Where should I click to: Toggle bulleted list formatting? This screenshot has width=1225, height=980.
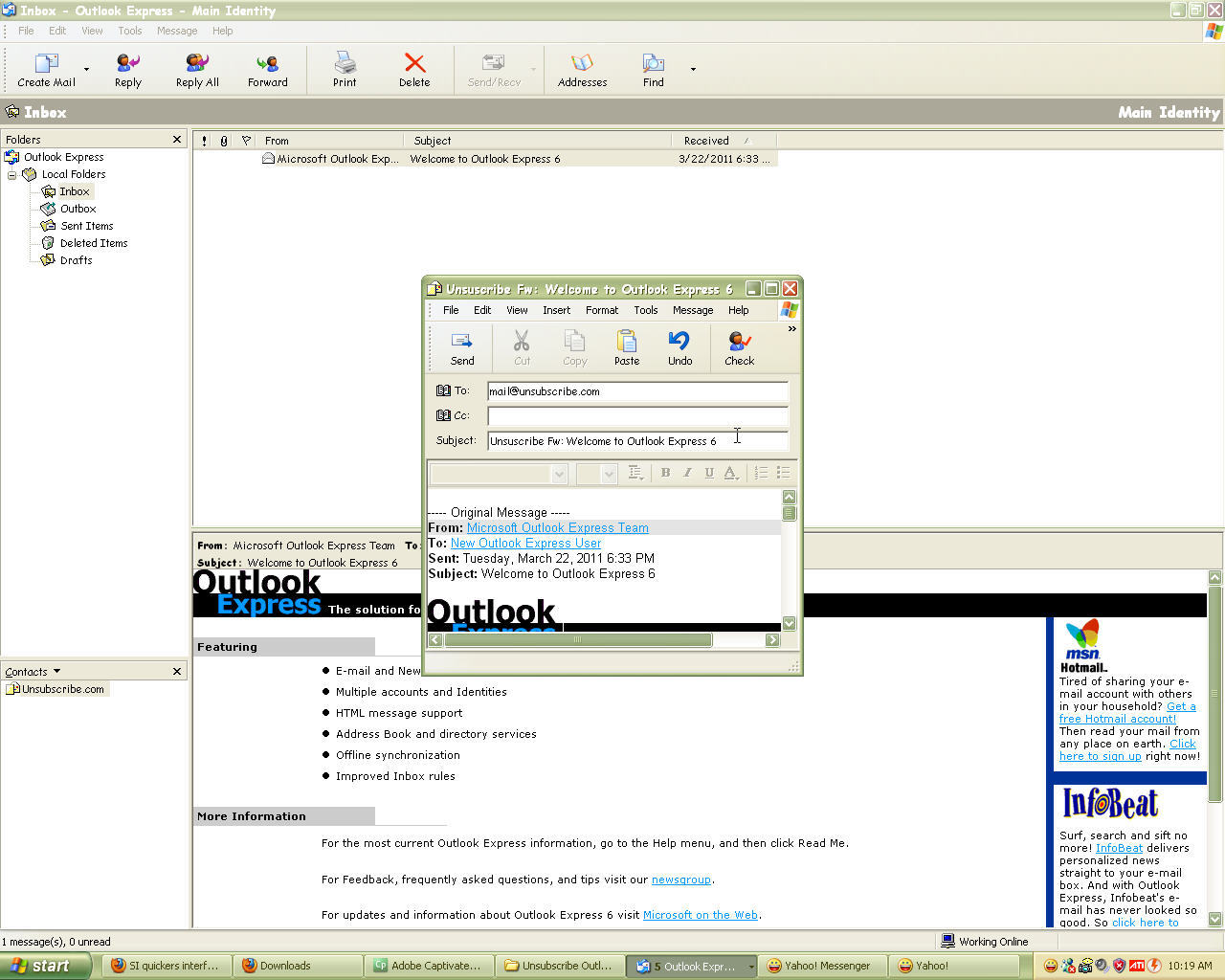click(784, 473)
